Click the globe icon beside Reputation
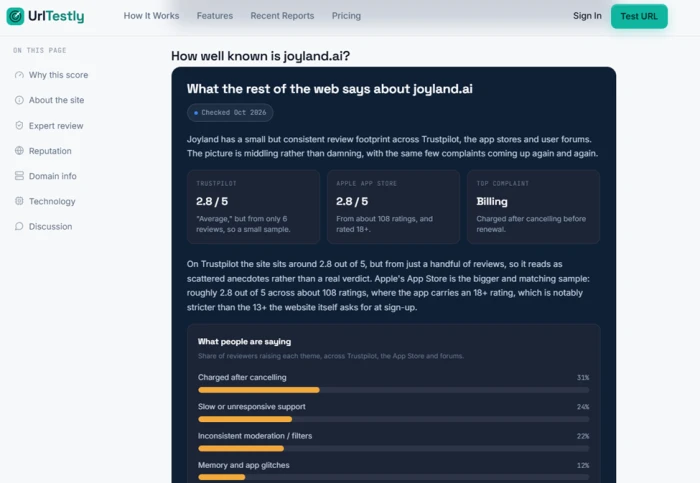700x483 pixels. point(19,150)
